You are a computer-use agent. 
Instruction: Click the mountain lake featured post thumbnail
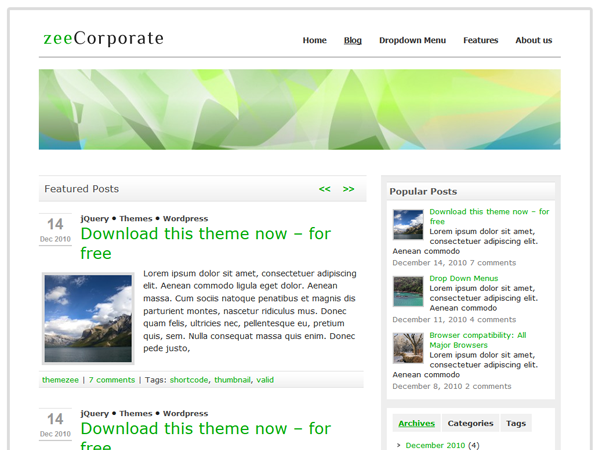point(88,318)
